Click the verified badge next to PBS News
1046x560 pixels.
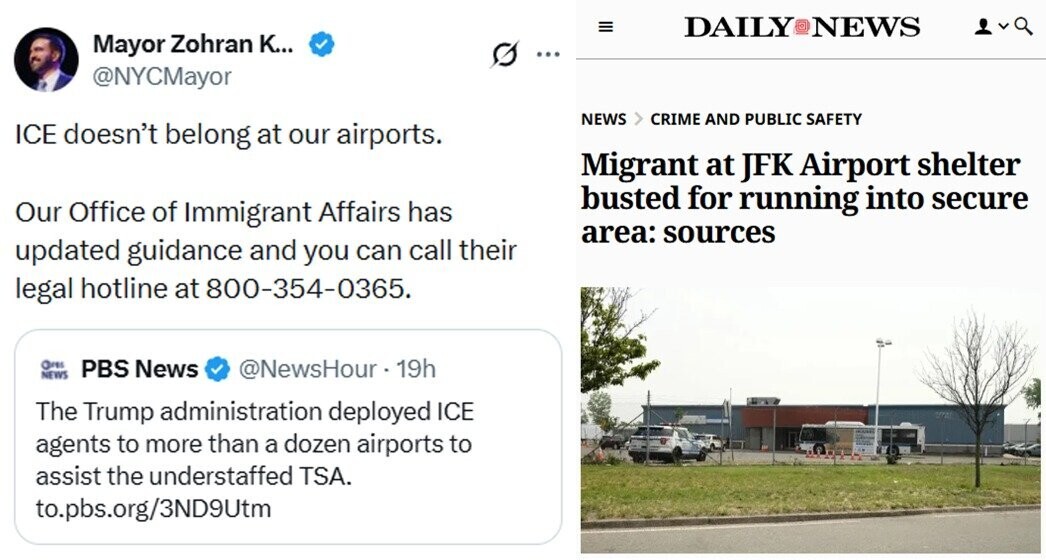point(217,369)
